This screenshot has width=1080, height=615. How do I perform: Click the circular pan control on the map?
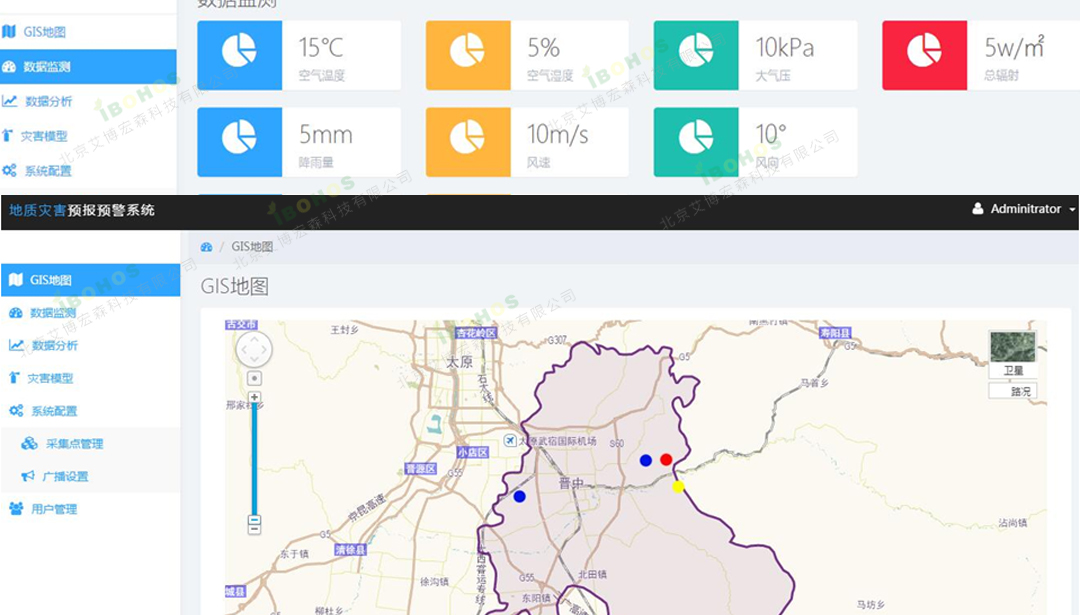coord(254,349)
